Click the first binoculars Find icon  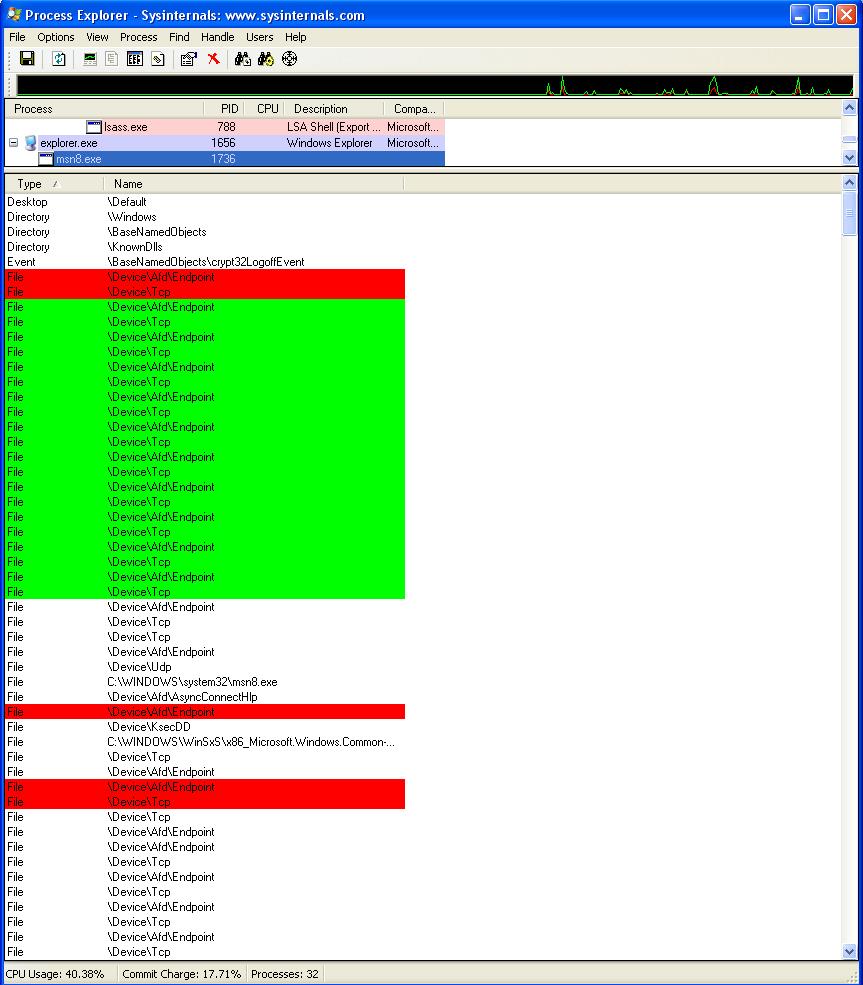click(242, 59)
